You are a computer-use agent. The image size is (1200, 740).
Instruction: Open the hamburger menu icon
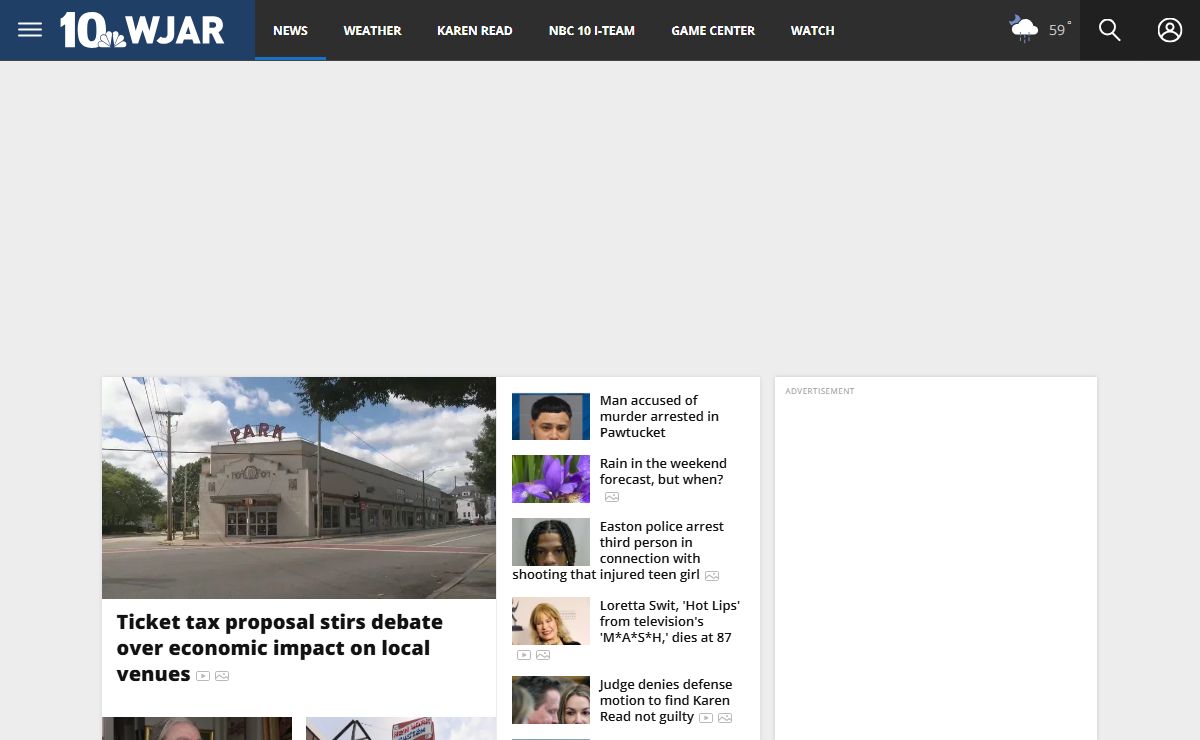pos(30,30)
